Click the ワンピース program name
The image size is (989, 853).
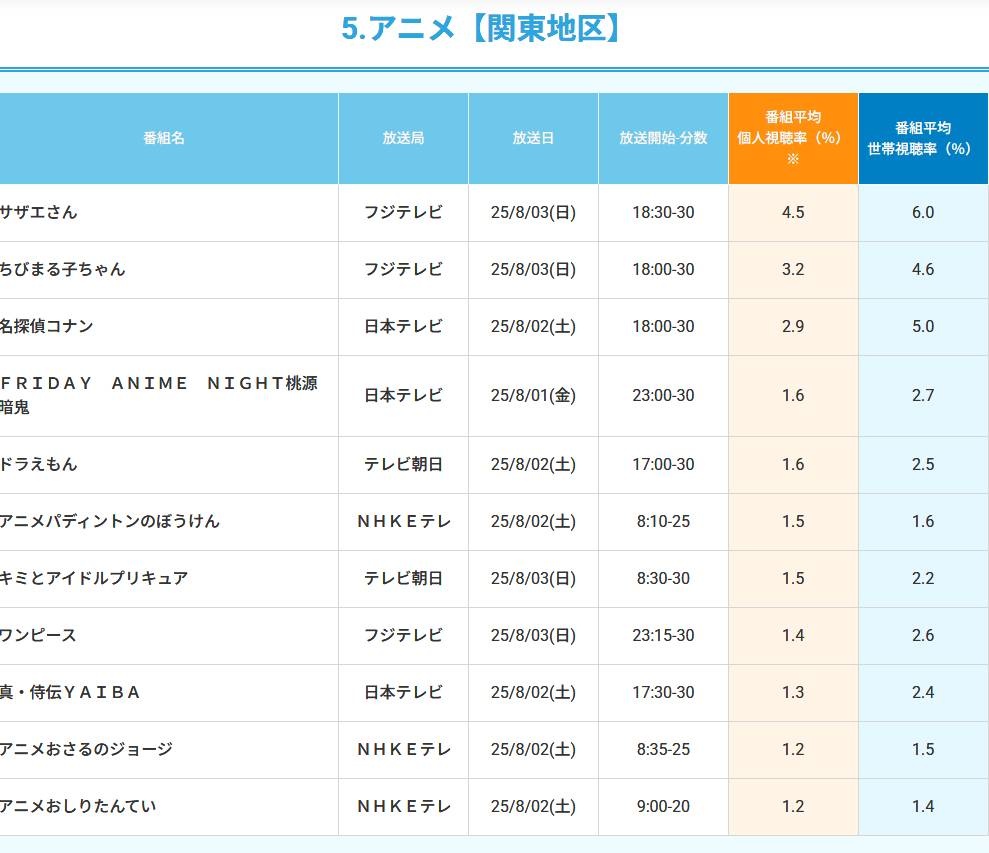[39, 635]
